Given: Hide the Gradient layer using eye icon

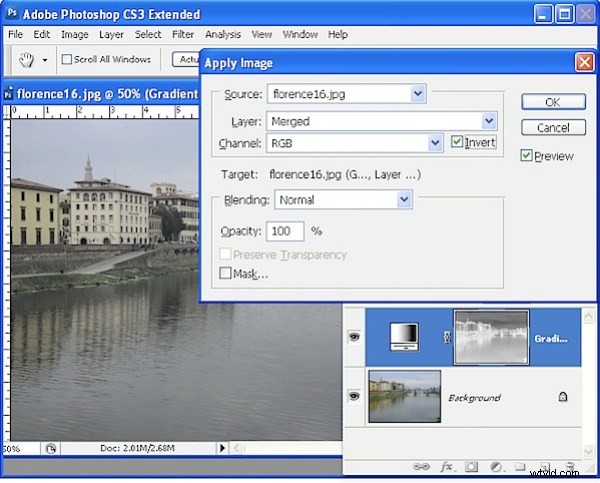Looking at the screenshot, I should point(355,337).
